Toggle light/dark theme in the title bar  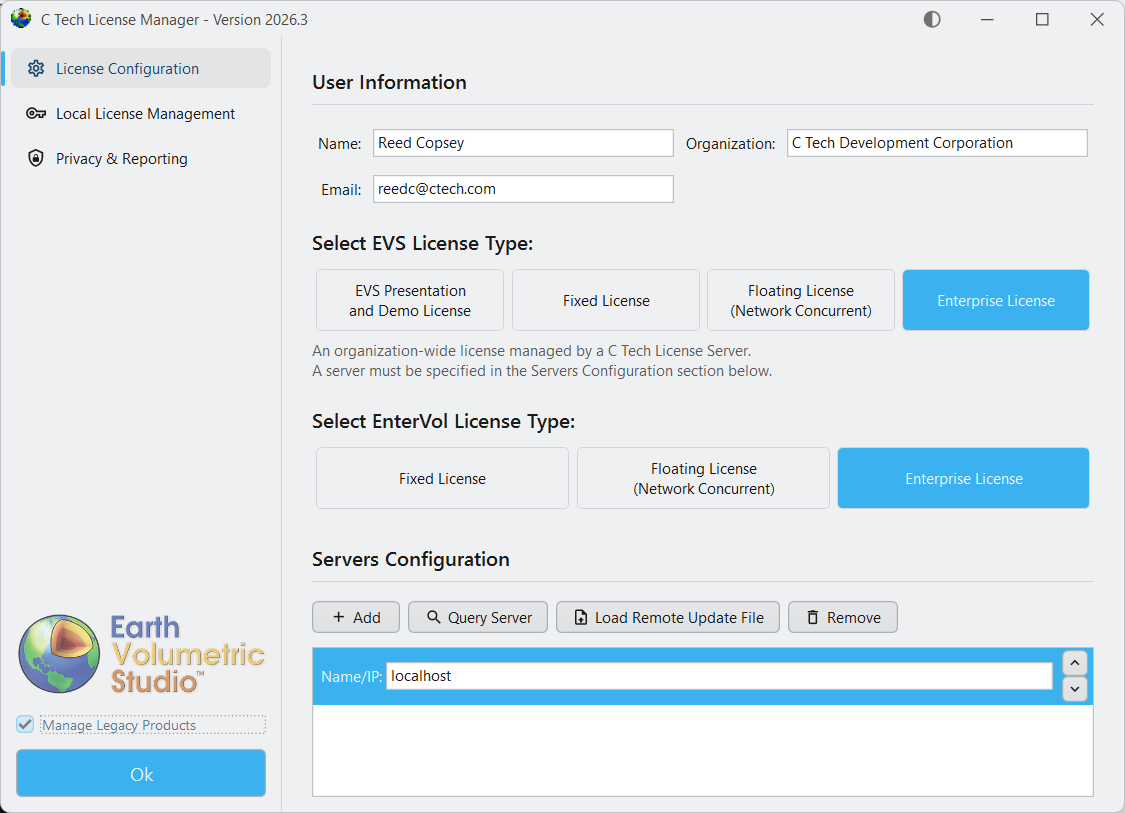point(931,18)
